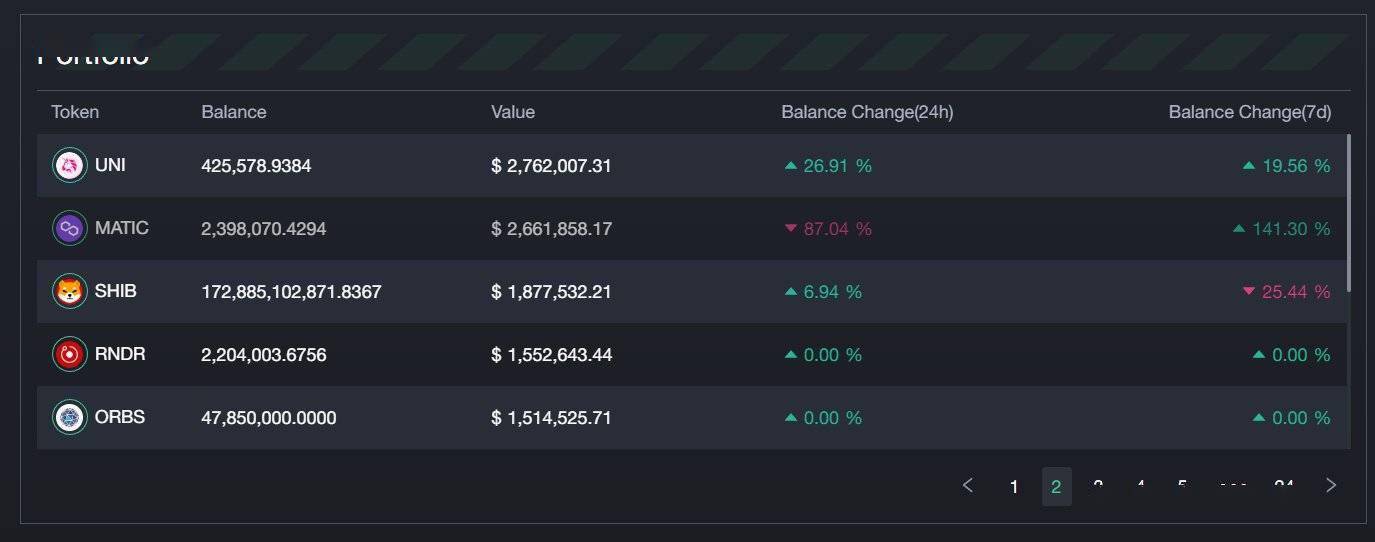Screen dimensions: 1375x542
Task: Click UNI 24h change 26.91 %
Action: [828, 166]
